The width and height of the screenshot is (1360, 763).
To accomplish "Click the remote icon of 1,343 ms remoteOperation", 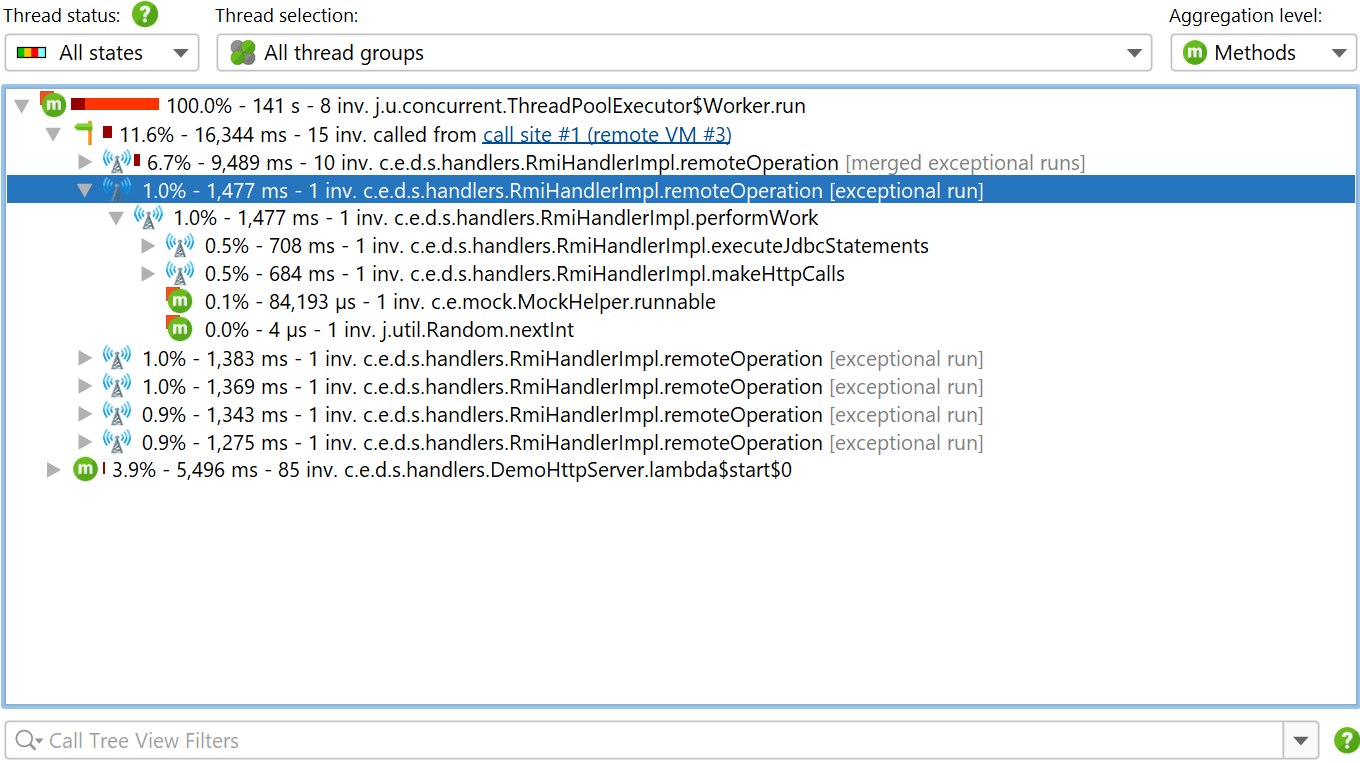I will [117, 413].
